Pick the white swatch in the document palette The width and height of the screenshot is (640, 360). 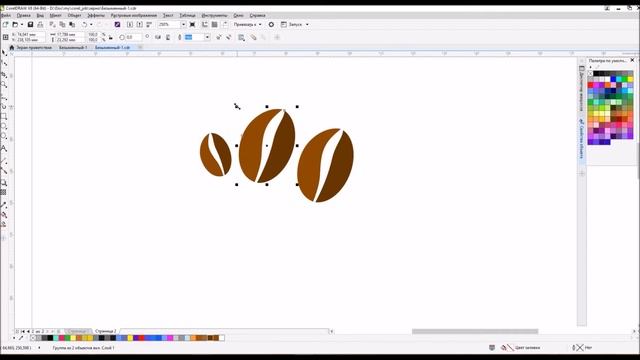click(222, 338)
